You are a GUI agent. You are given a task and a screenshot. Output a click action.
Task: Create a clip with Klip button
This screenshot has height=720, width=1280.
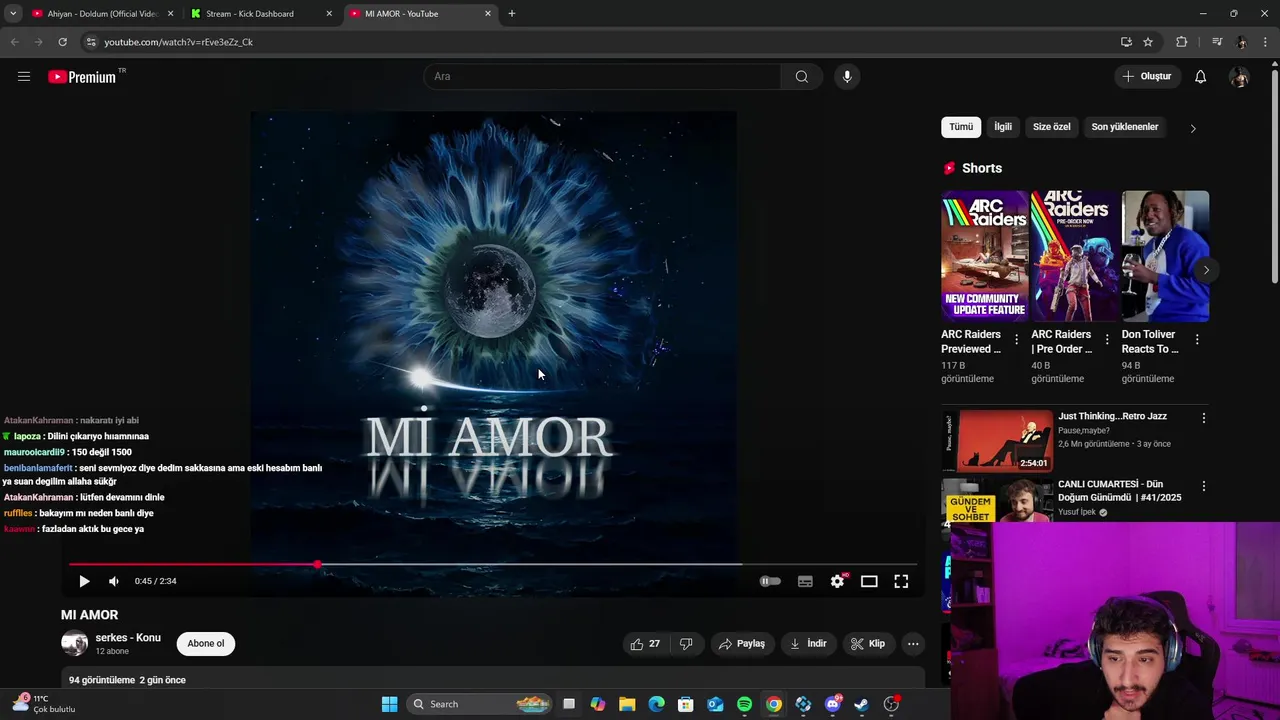[868, 644]
